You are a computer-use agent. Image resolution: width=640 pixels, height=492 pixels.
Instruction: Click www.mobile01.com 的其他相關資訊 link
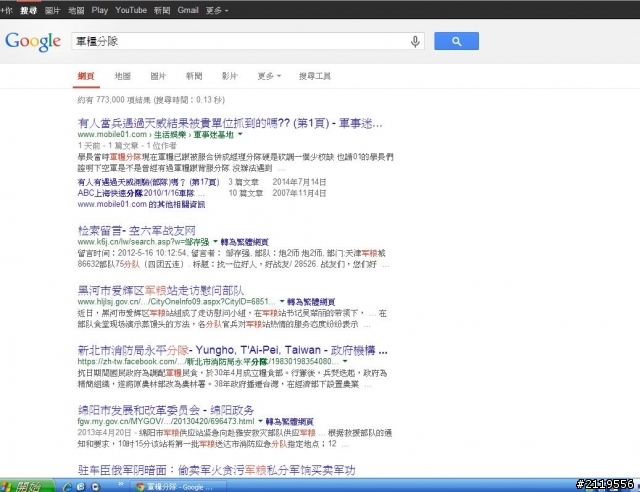click(141, 204)
